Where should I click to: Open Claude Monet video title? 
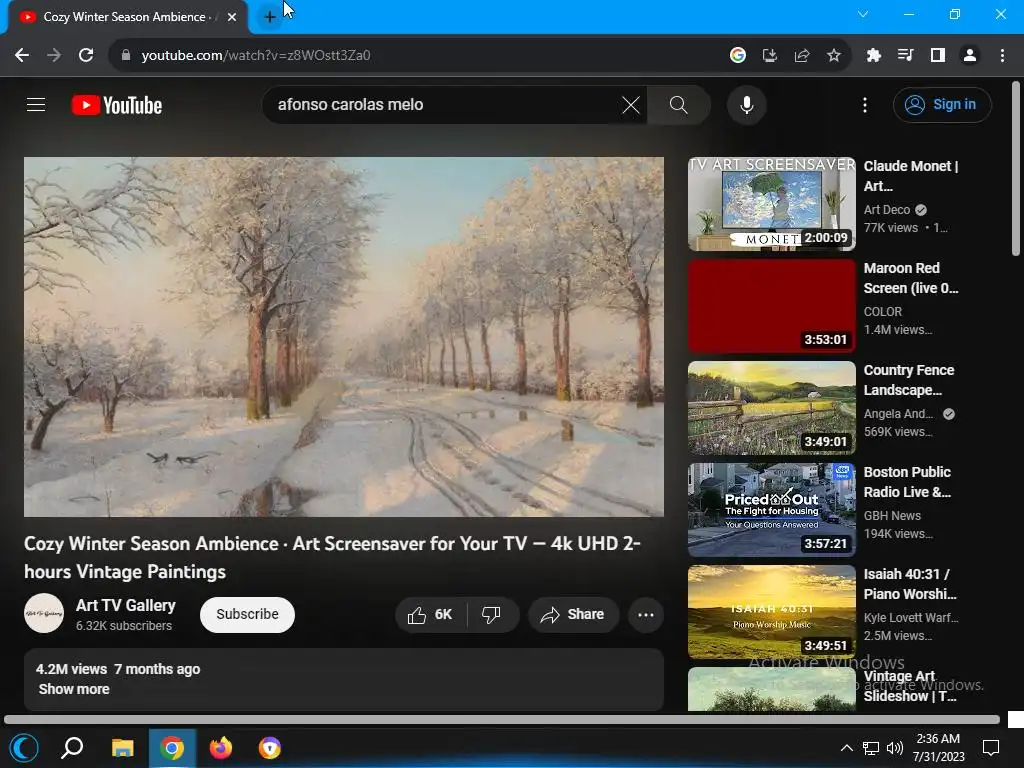click(910, 176)
